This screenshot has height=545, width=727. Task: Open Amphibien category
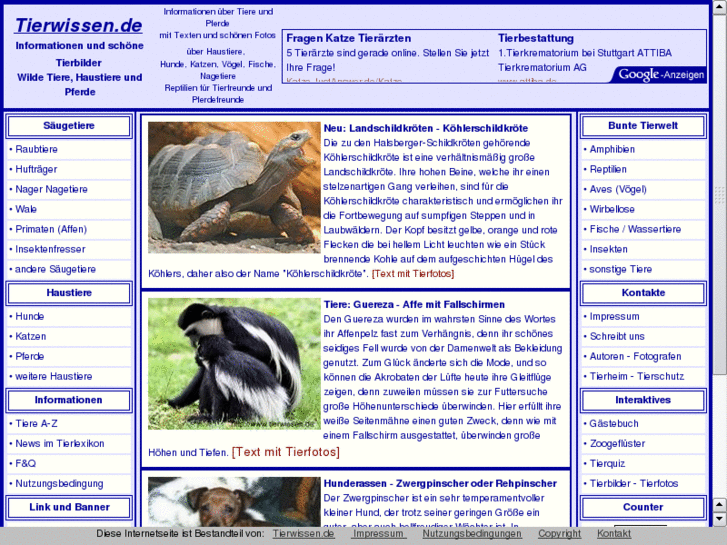pyautogui.click(x=612, y=149)
